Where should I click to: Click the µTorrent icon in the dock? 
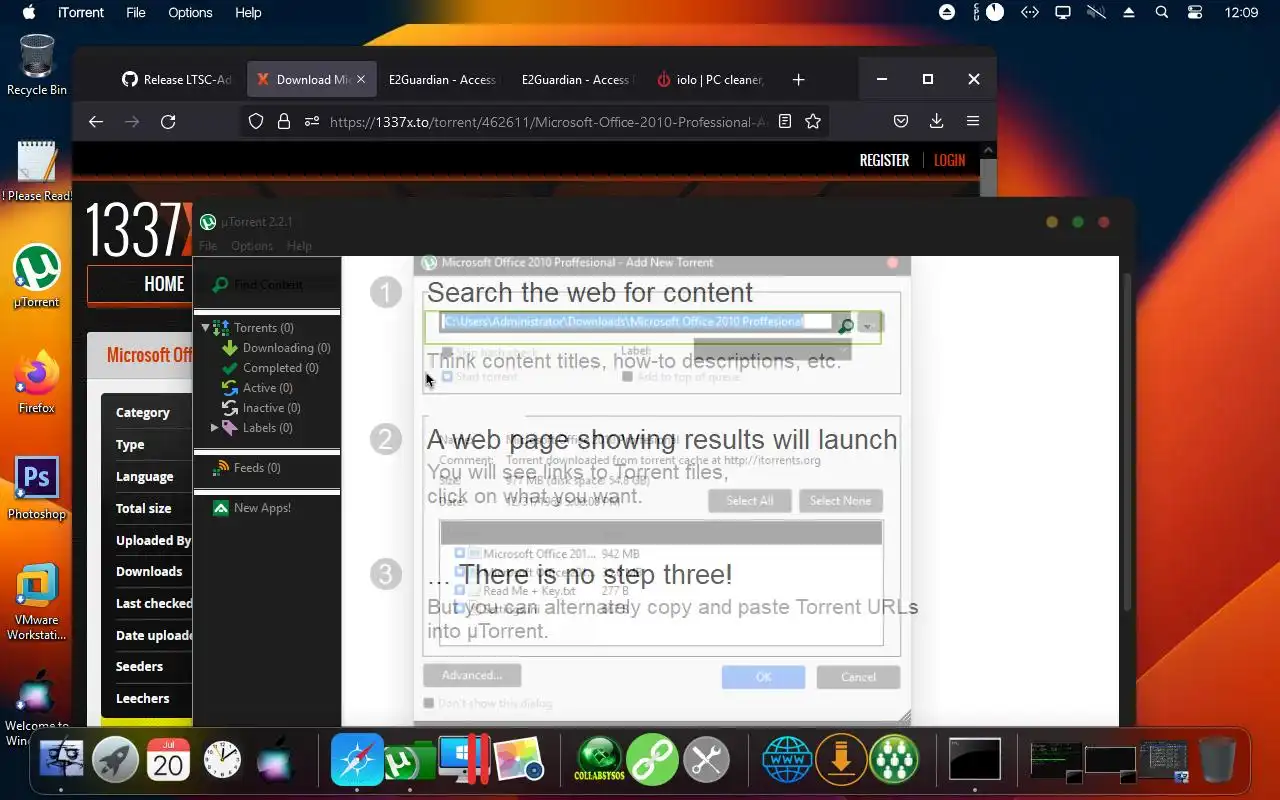point(409,761)
